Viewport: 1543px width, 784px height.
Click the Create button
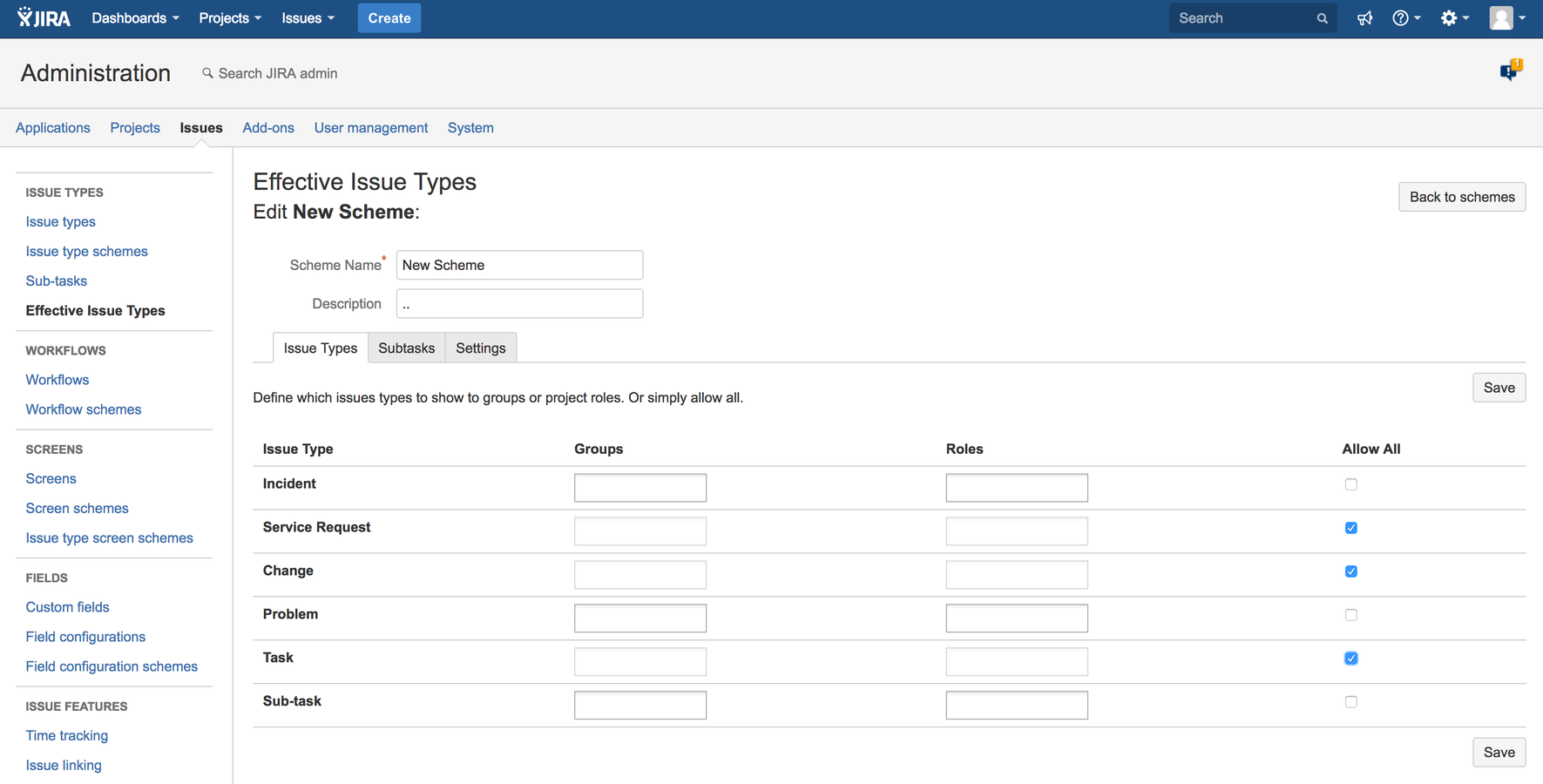tap(389, 18)
